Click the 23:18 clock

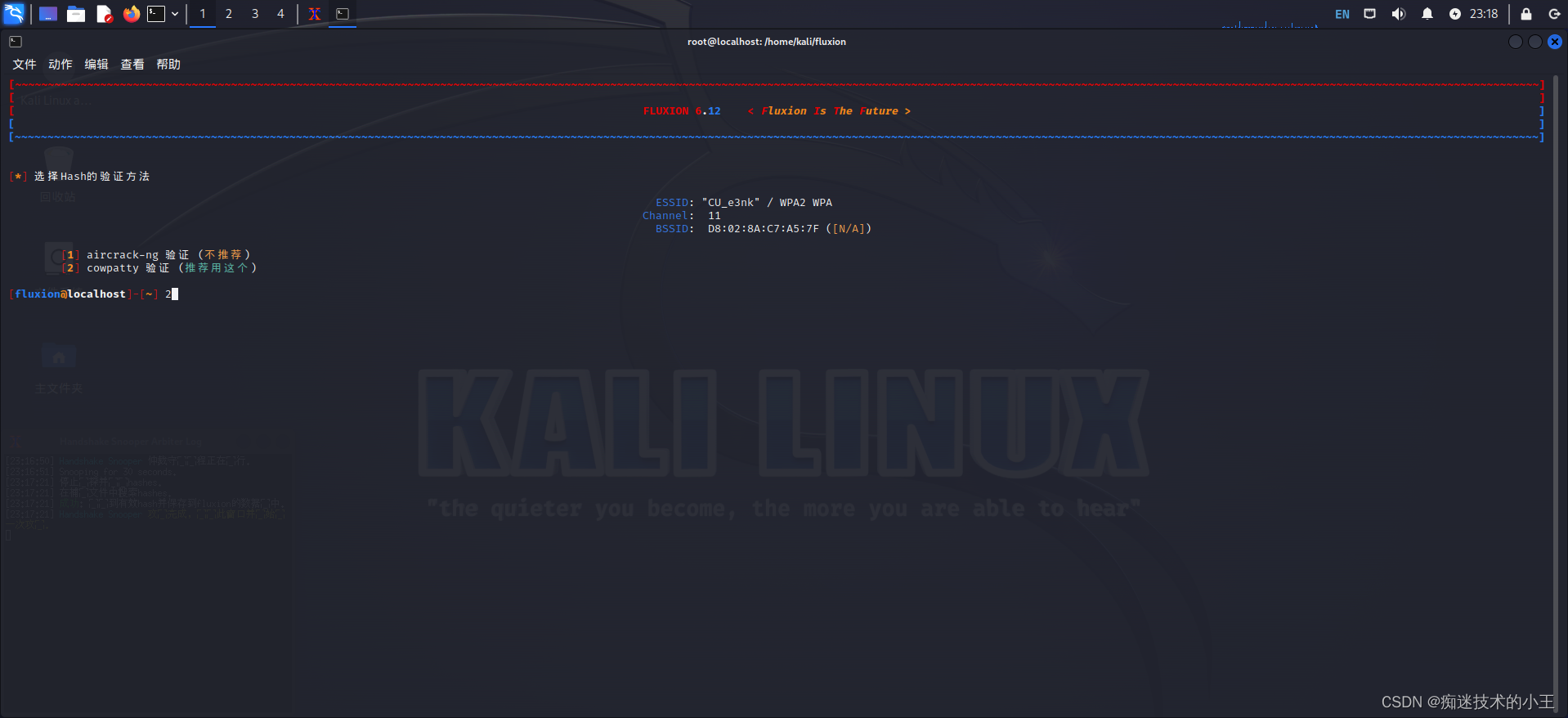[1484, 14]
